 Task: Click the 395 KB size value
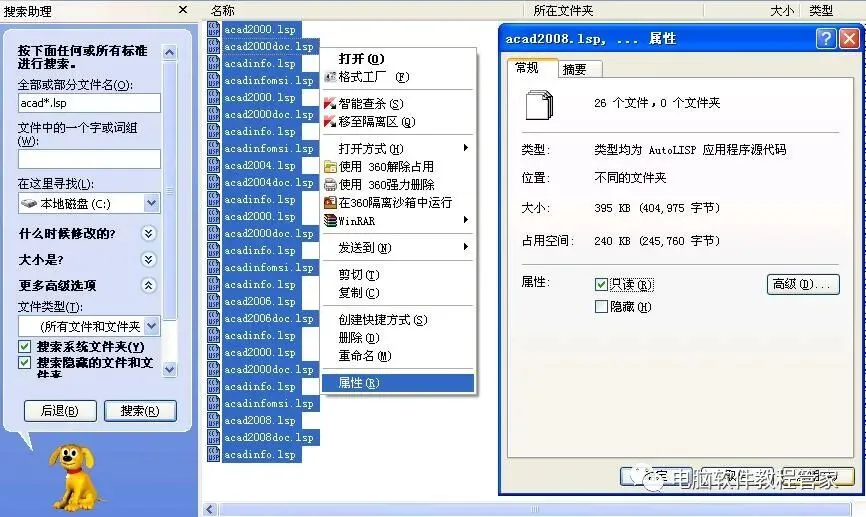(x=657, y=208)
